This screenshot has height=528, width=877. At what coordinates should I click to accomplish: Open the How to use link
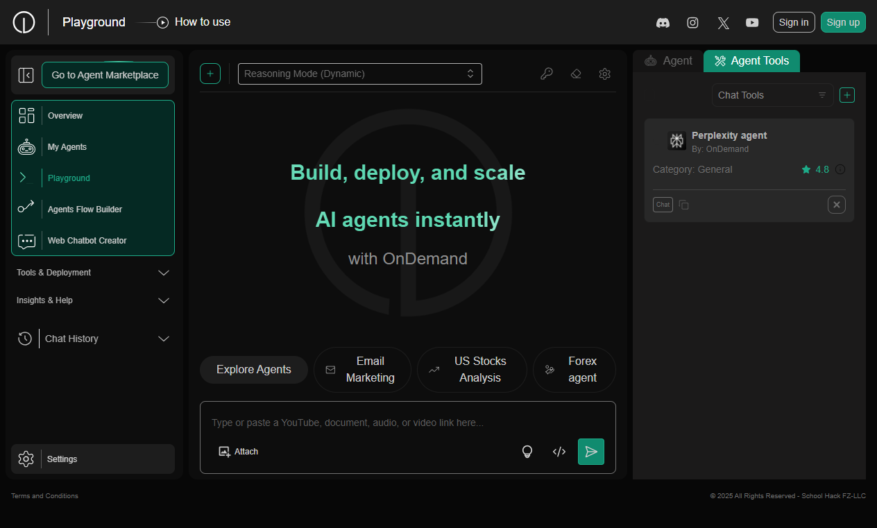pyautogui.click(x=202, y=22)
